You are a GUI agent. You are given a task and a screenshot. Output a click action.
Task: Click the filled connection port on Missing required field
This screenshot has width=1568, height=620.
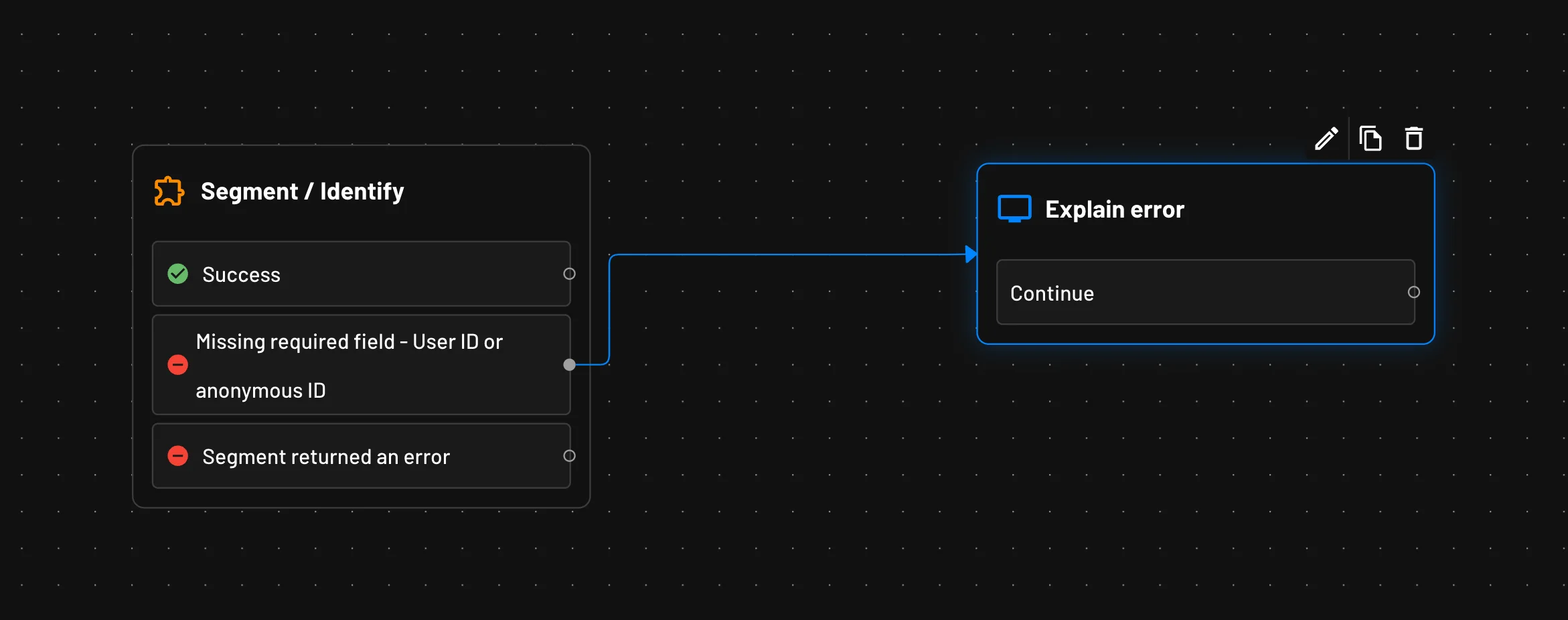click(x=570, y=365)
